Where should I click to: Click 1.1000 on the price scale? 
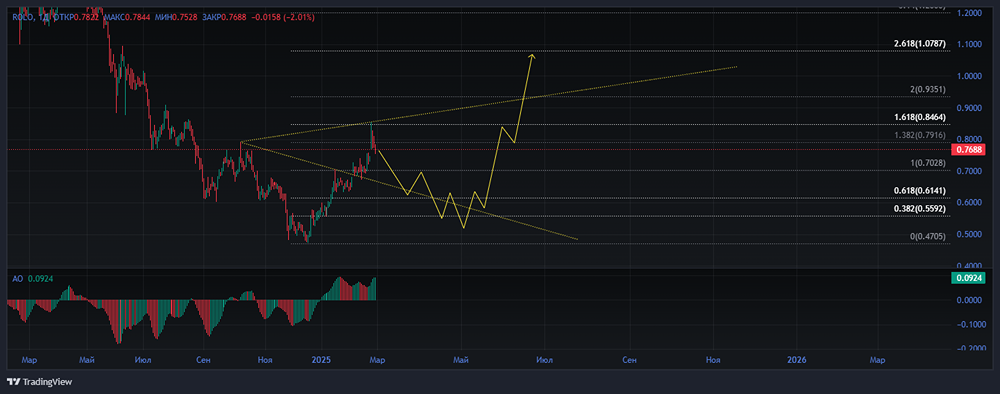[x=969, y=45]
